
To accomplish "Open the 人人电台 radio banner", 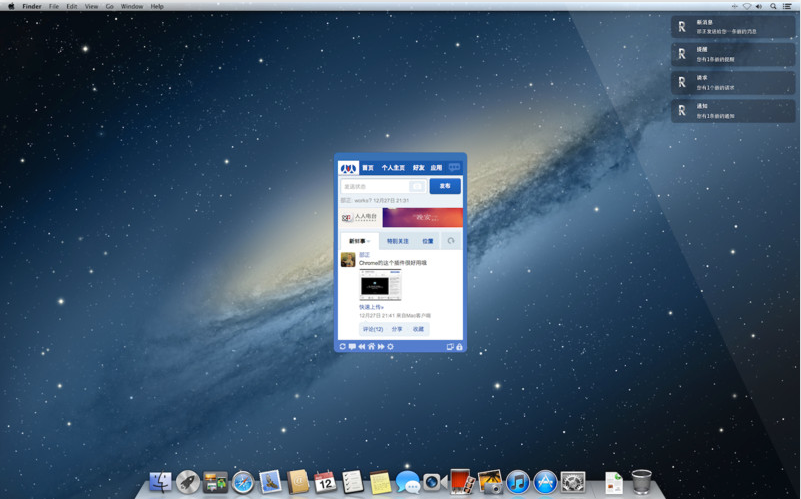I will click(x=360, y=218).
